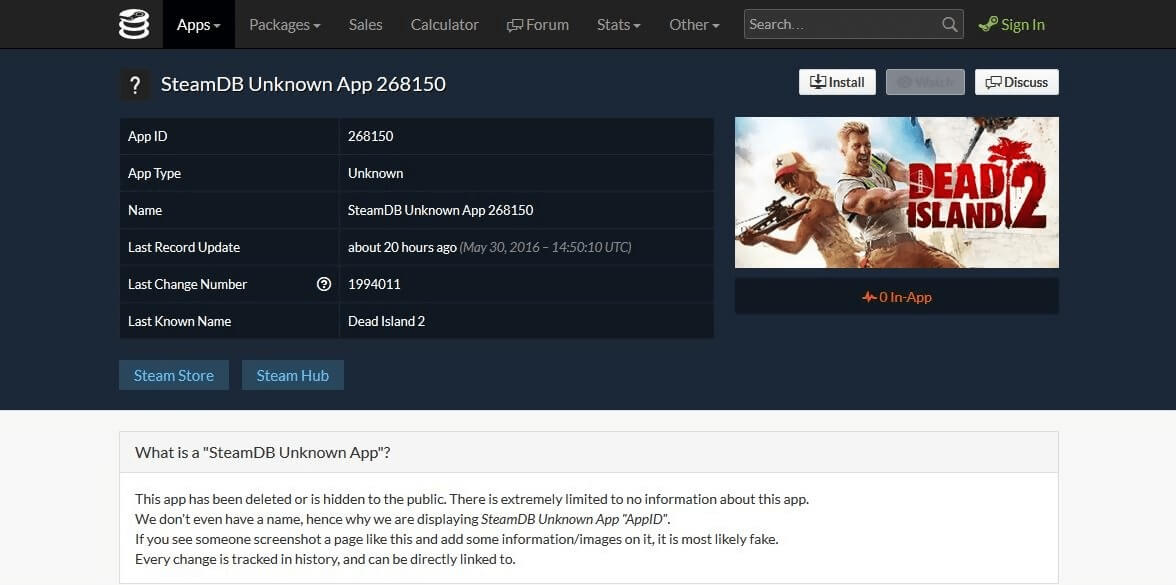
Task: Click the Install button
Action: click(837, 82)
